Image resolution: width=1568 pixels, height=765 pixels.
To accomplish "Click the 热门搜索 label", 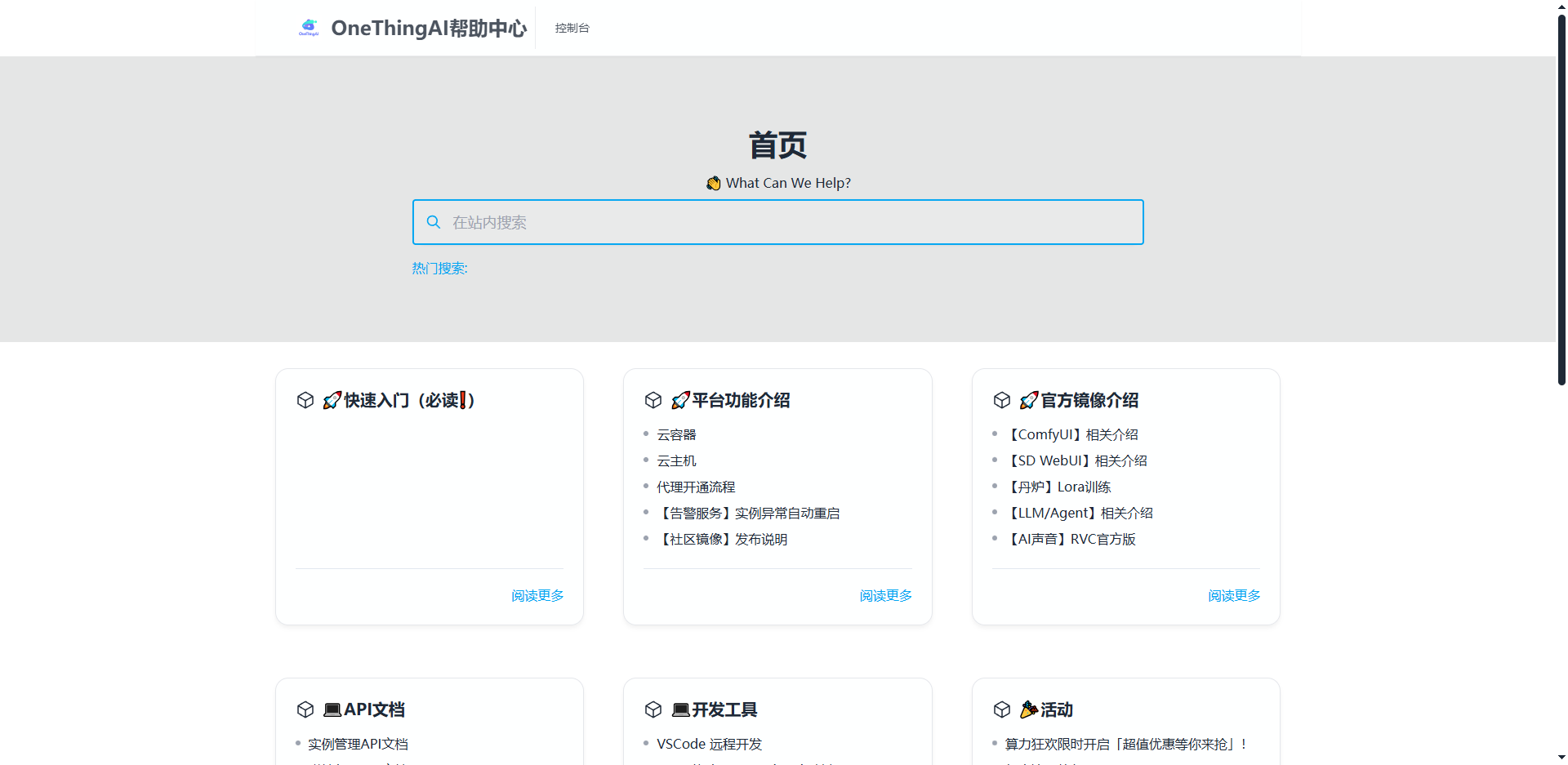I will pos(439,269).
